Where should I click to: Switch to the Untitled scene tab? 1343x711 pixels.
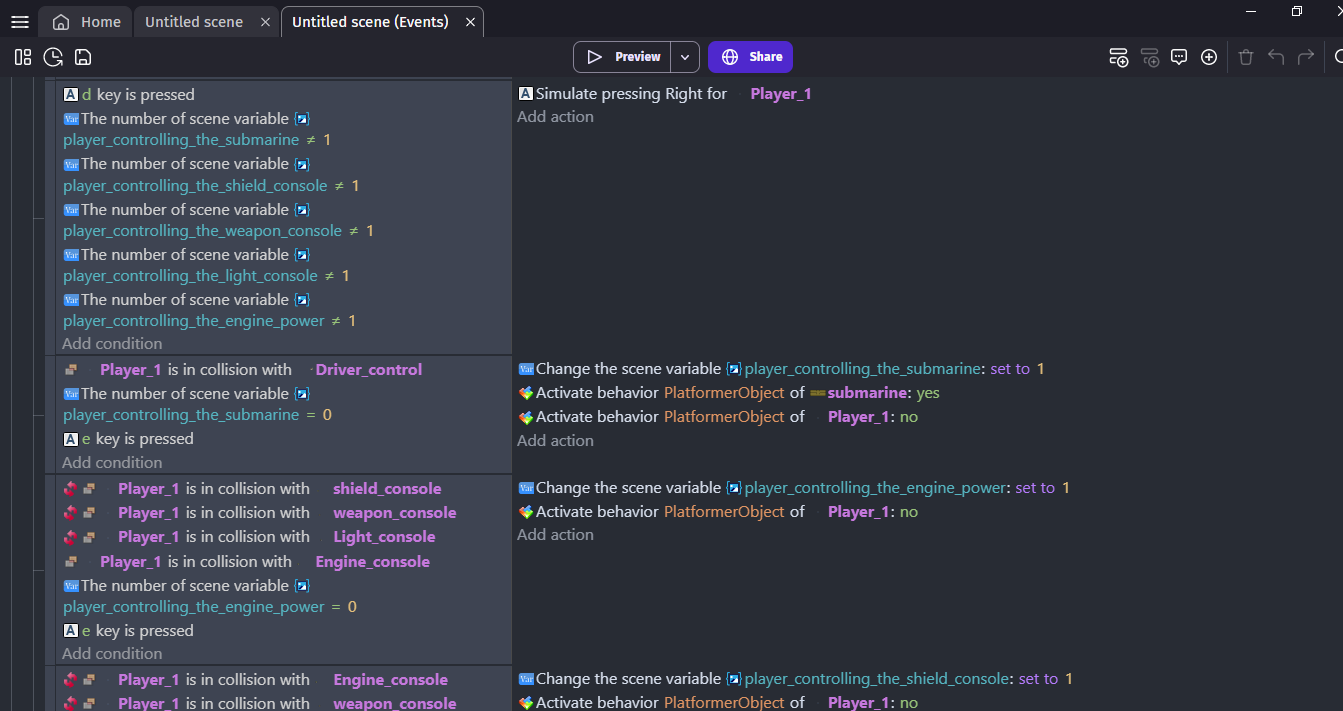194,22
